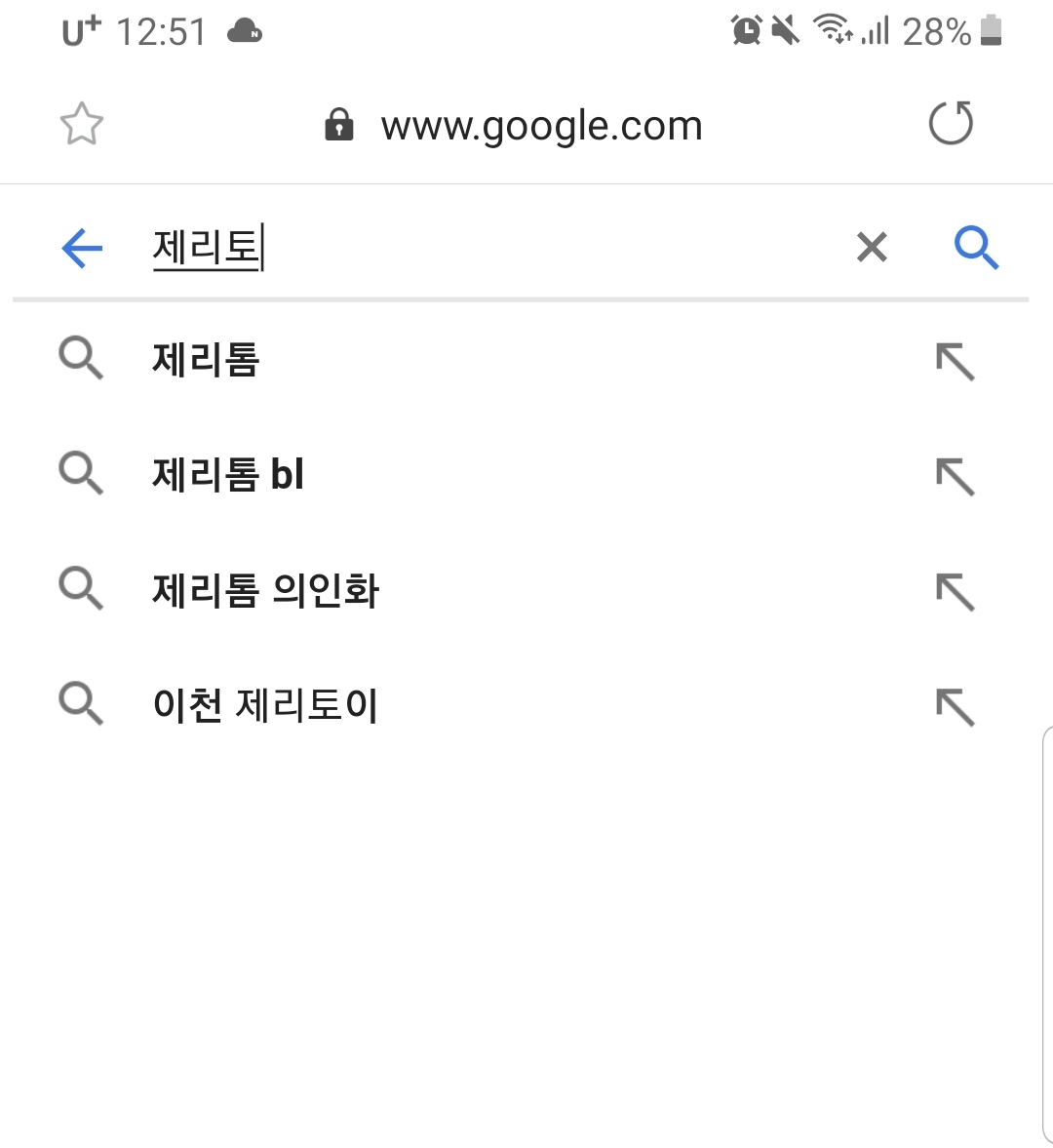The width and height of the screenshot is (1053, 1148).
Task: Choose the 이천 제리토이 suggestion
Action: 265,705
